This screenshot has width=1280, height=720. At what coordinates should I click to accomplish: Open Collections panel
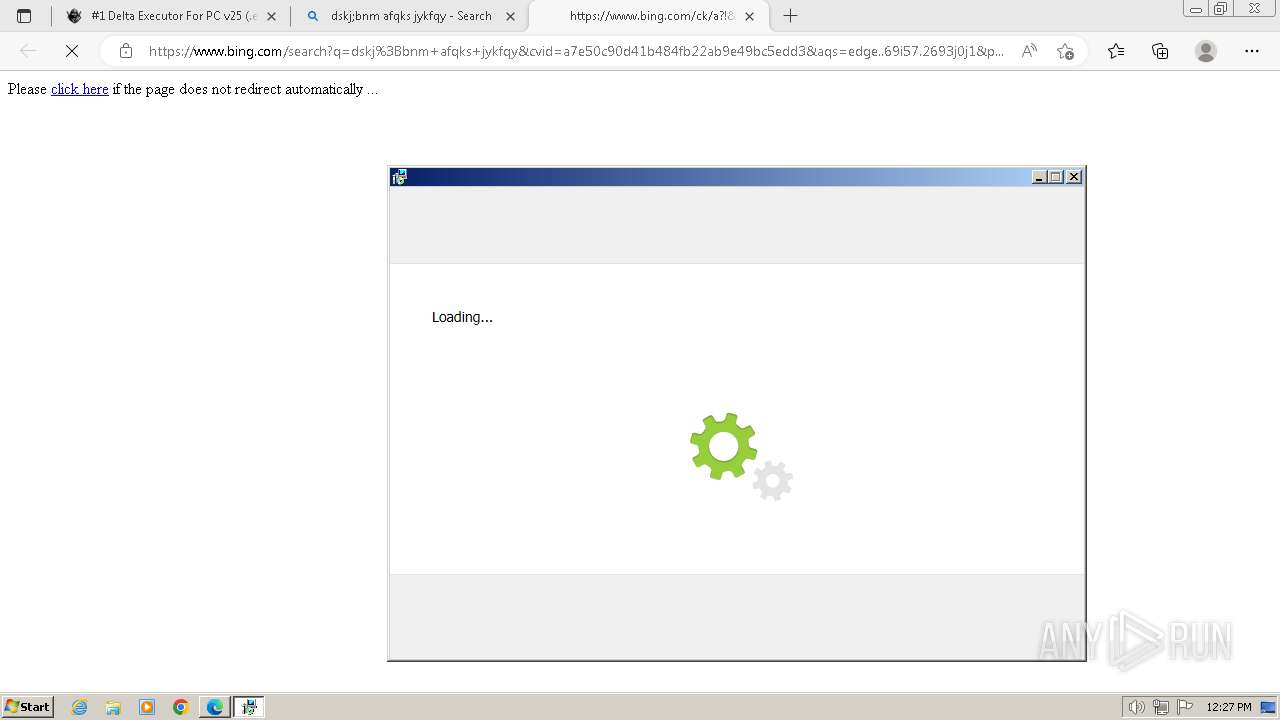[1160, 51]
